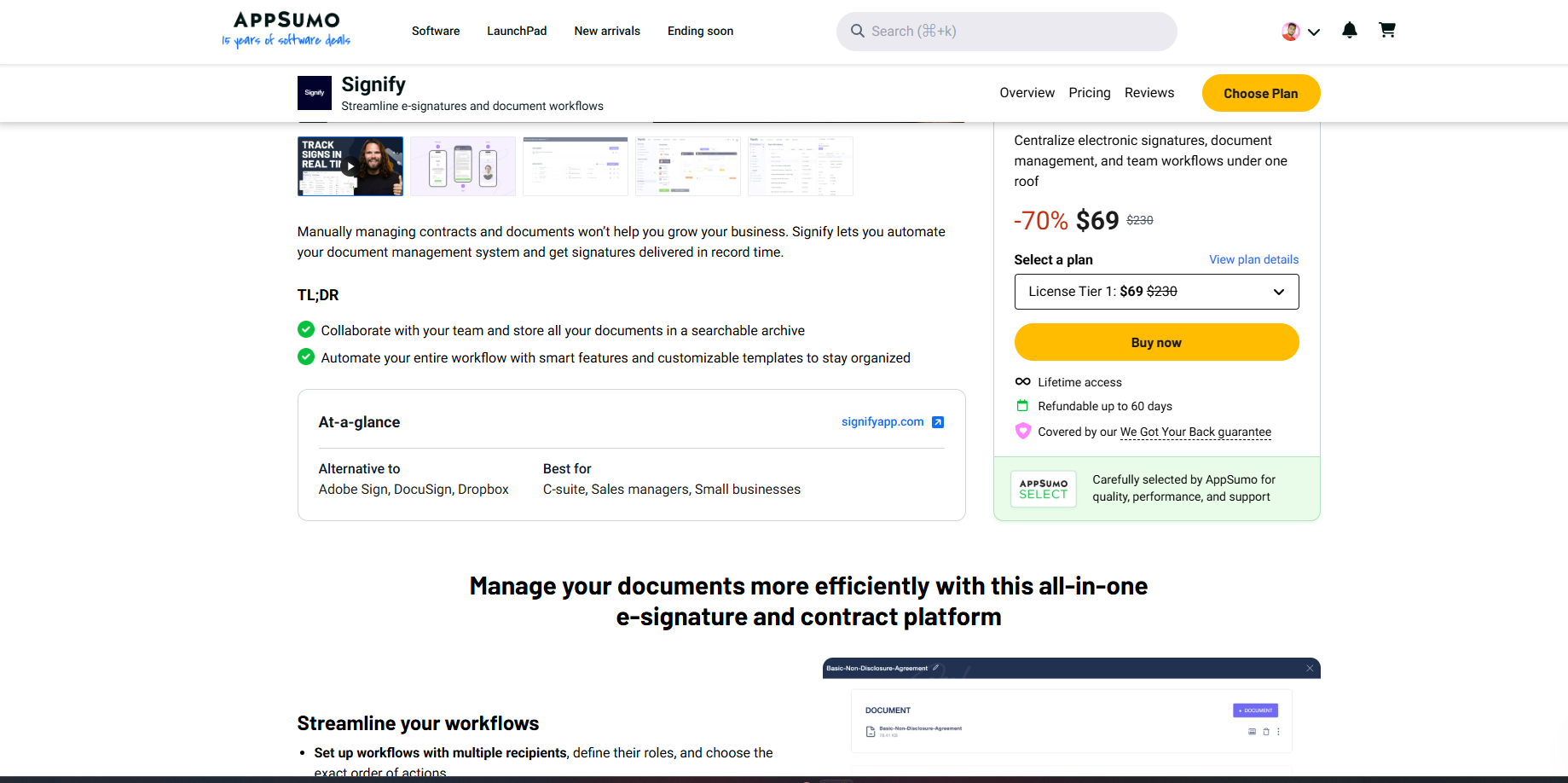Open the three-dot menu on Basic-Non-Disclosure-Agreement
Image resolution: width=1568 pixels, height=783 pixels.
coord(1278,731)
